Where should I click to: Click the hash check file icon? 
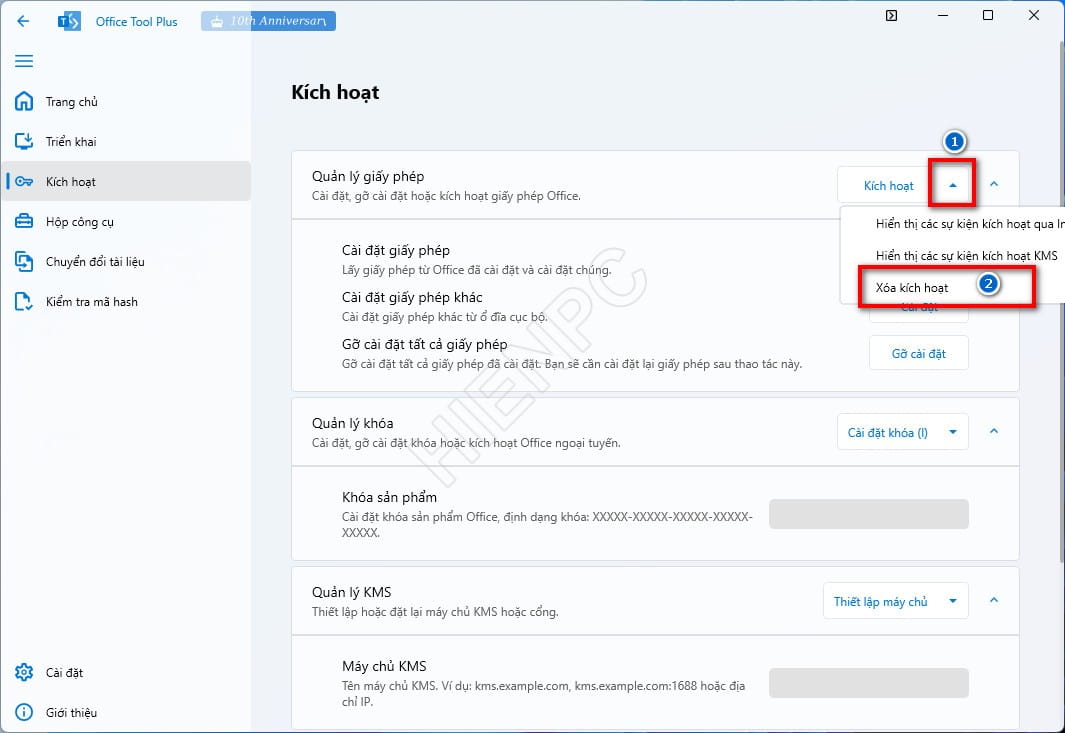click(24, 302)
